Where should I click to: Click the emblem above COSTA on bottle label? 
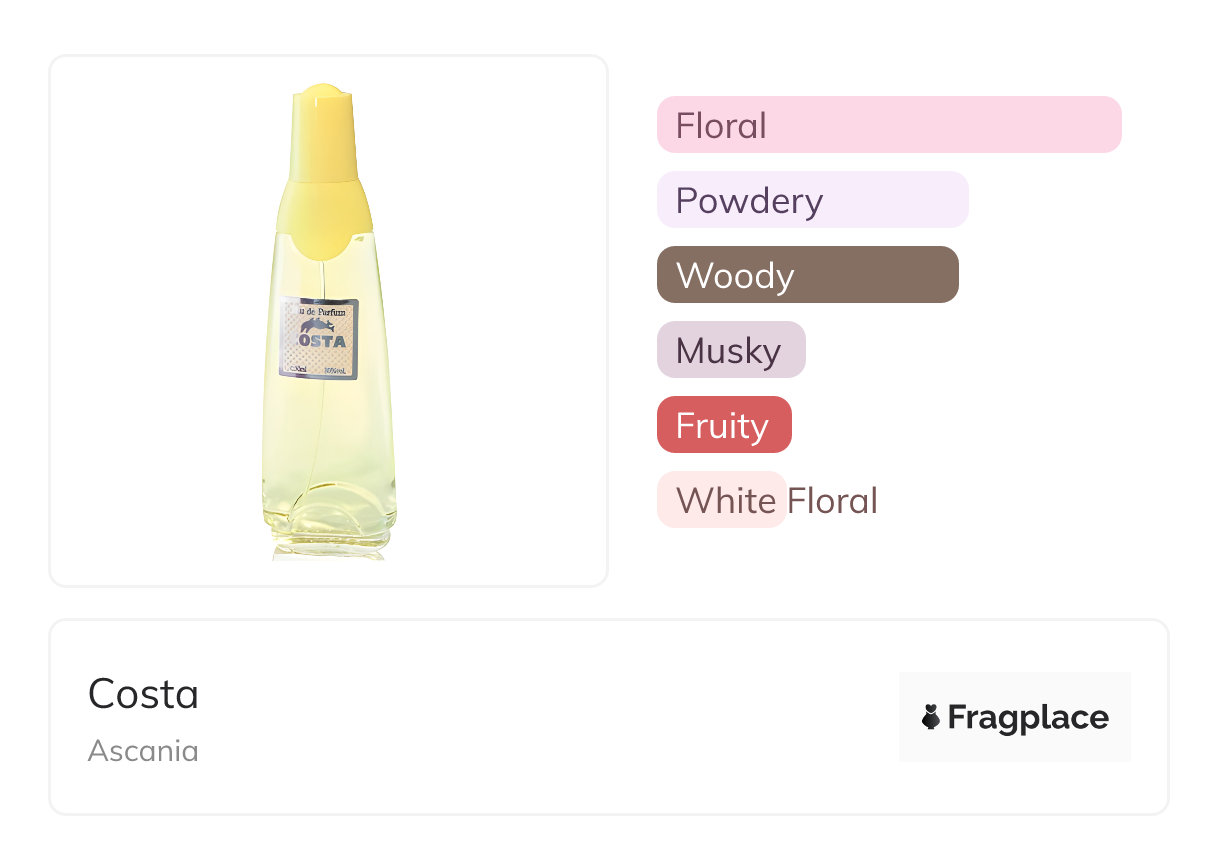[319, 327]
